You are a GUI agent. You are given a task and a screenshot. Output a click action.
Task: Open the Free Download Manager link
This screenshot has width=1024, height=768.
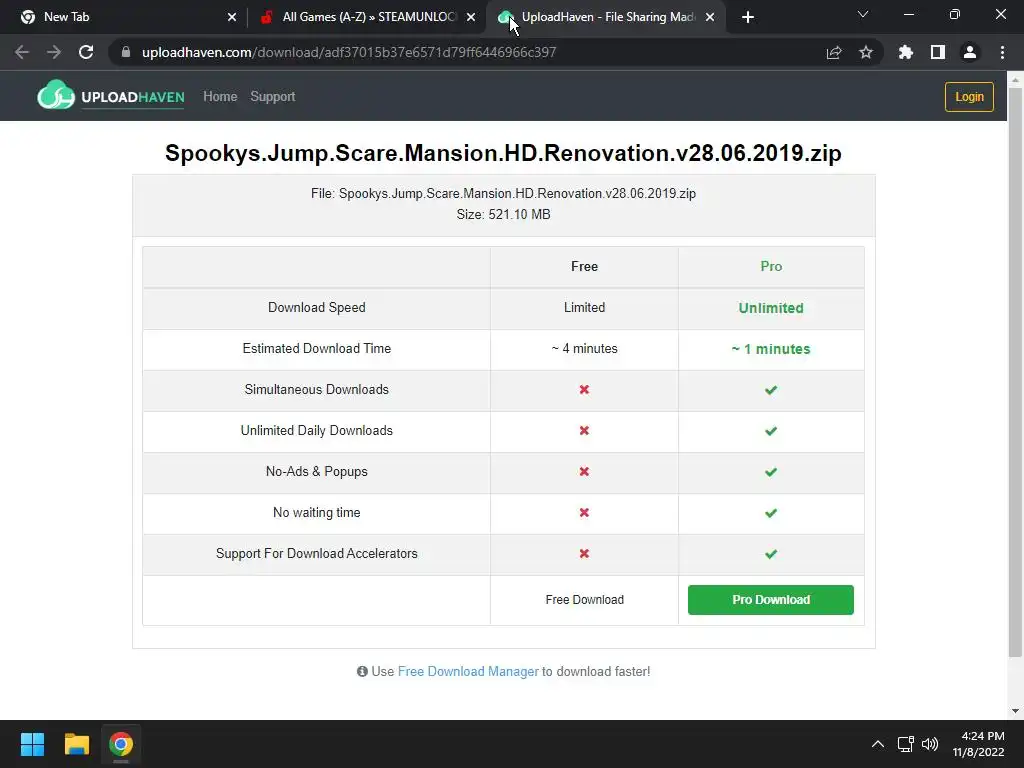pyautogui.click(x=468, y=671)
